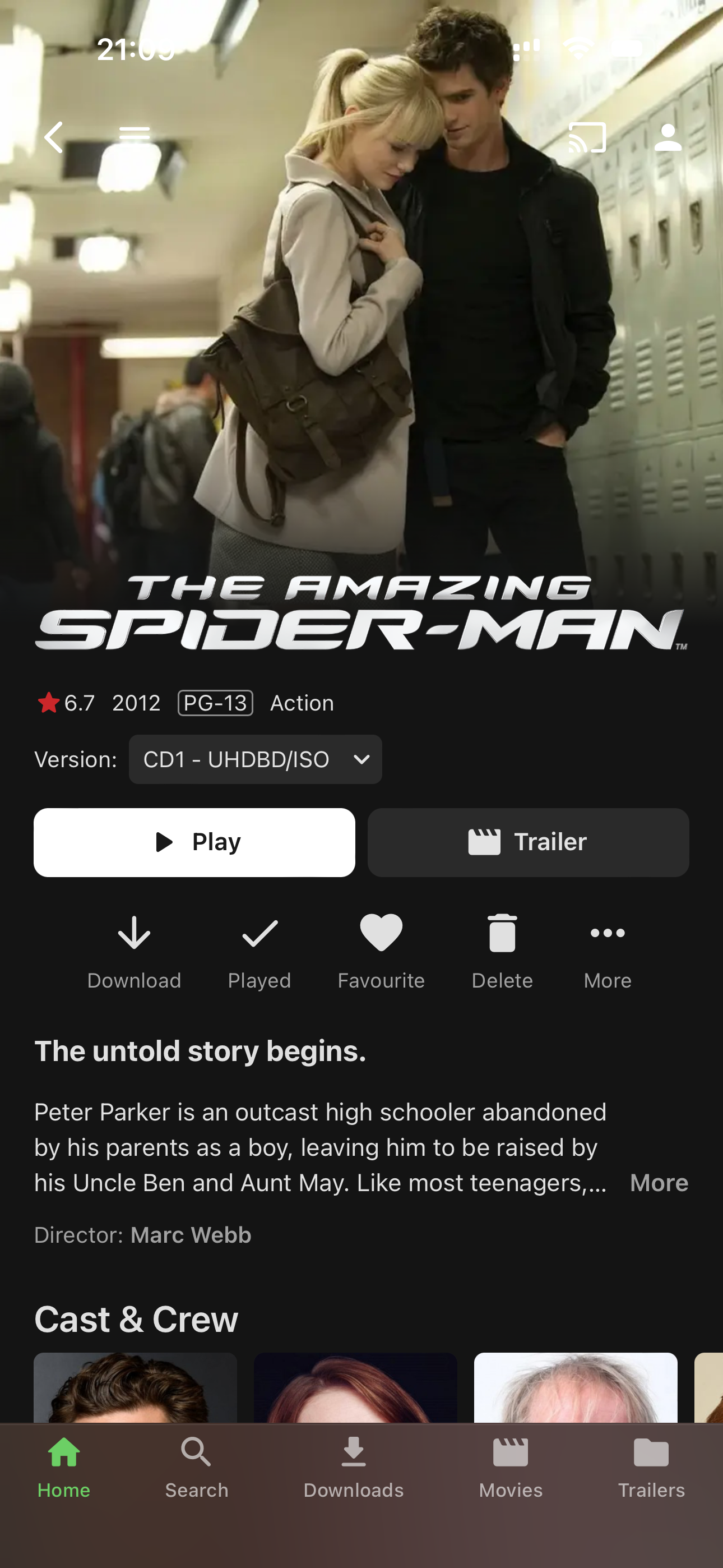723x1568 pixels.
Task: Switch to the Search tab
Action: point(197,1468)
